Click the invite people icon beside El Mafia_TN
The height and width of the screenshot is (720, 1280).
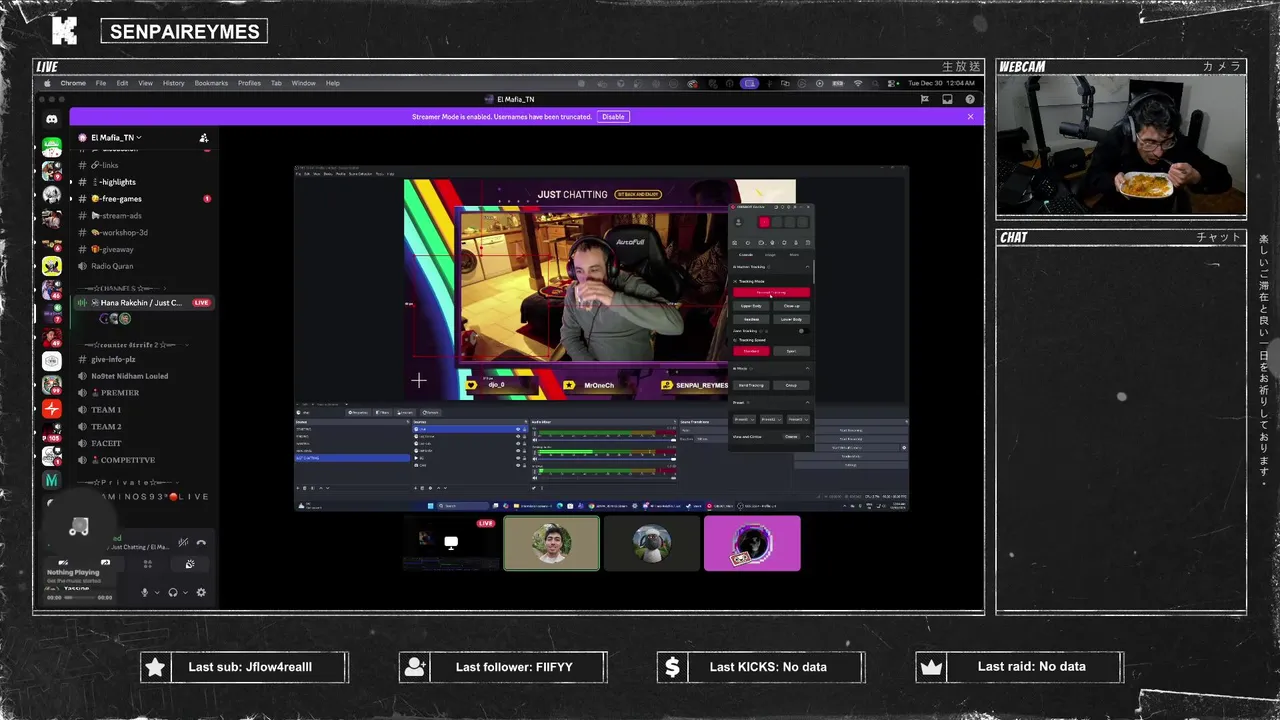point(203,138)
